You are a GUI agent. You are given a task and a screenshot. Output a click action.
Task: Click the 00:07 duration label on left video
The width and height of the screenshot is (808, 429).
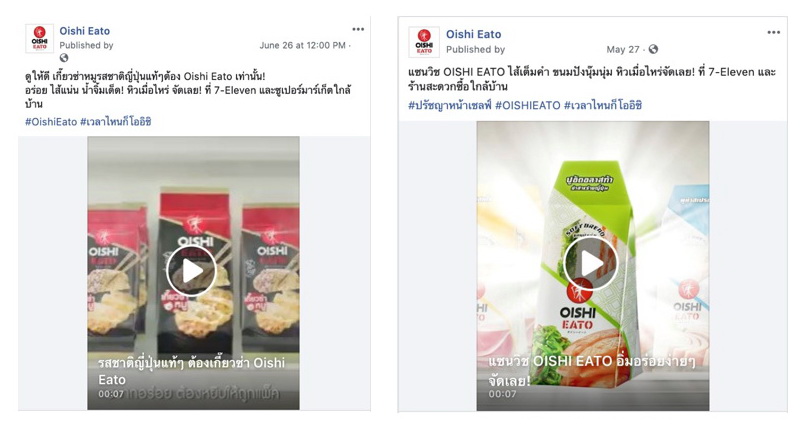coord(111,394)
